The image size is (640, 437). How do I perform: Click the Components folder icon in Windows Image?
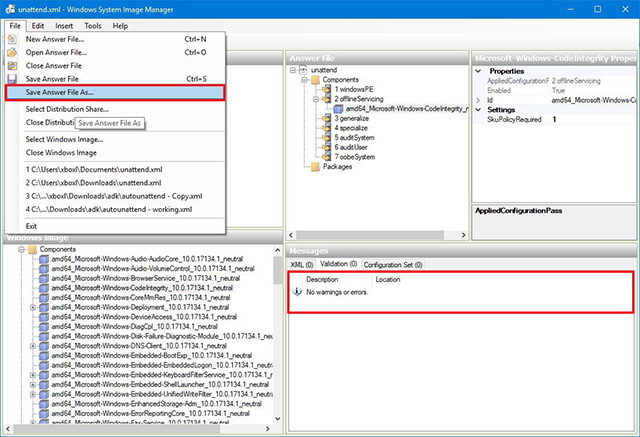point(32,249)
